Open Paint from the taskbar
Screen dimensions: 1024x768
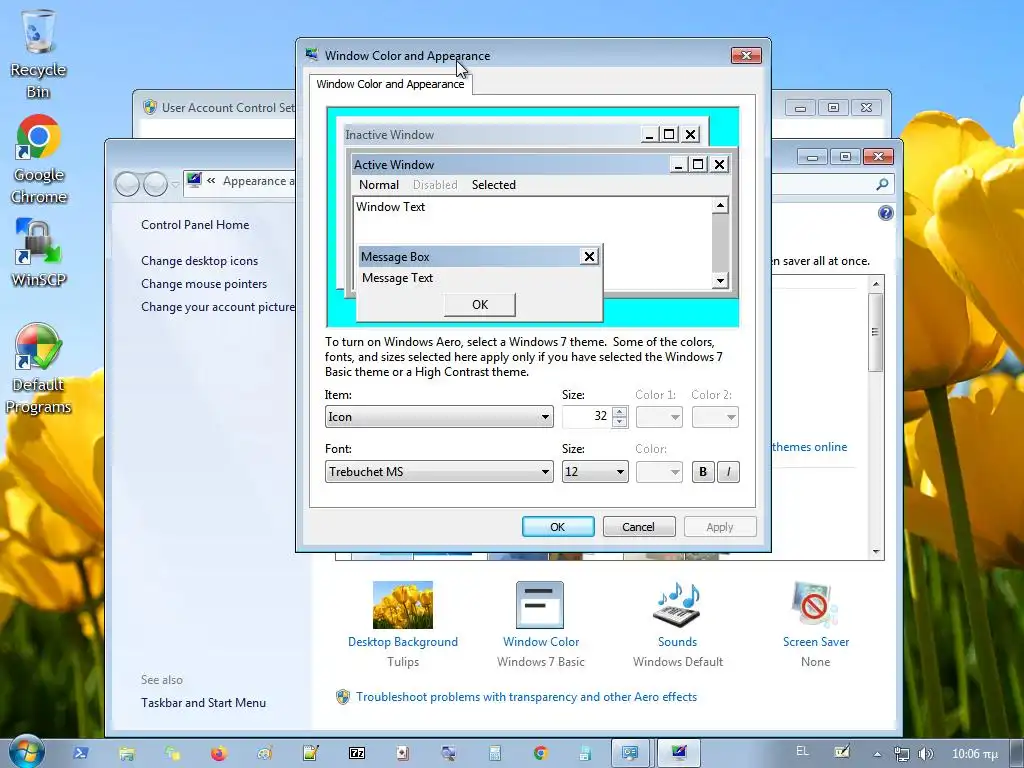tap(264, 753)
